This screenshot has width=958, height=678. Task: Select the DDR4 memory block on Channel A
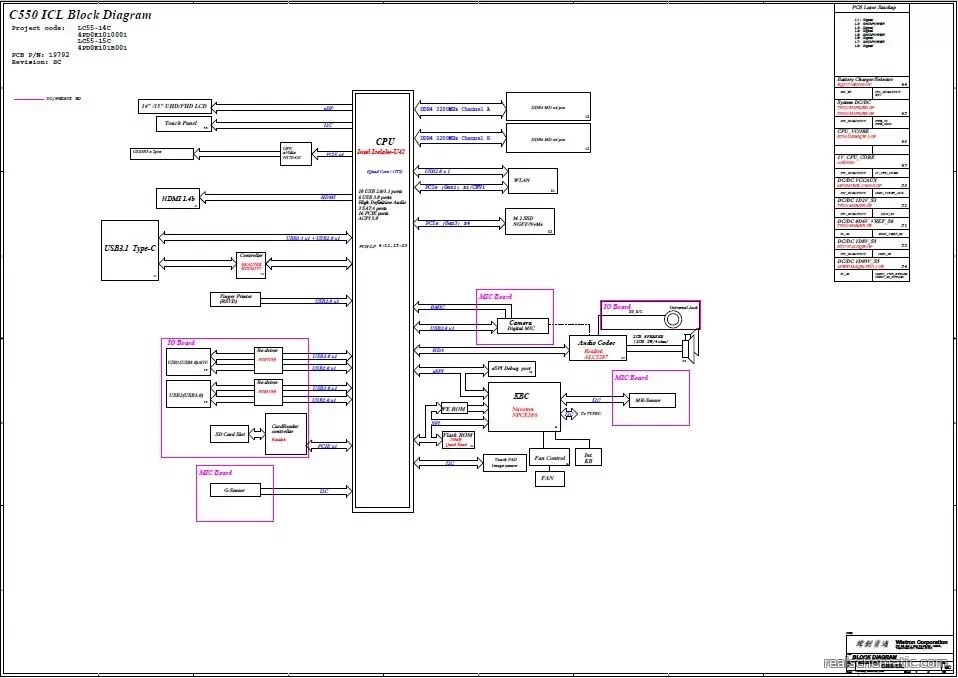(x=548, y=107)
